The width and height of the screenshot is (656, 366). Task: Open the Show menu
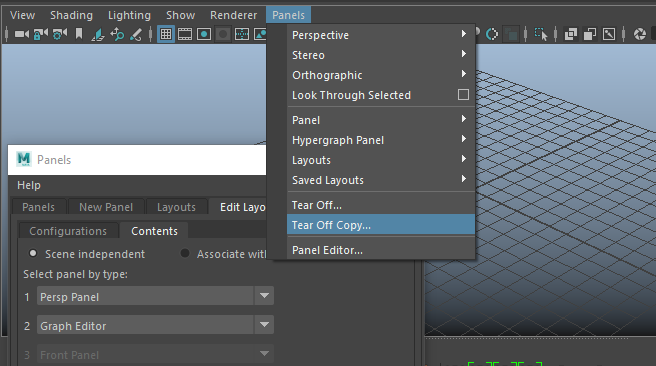coord(180,15)
